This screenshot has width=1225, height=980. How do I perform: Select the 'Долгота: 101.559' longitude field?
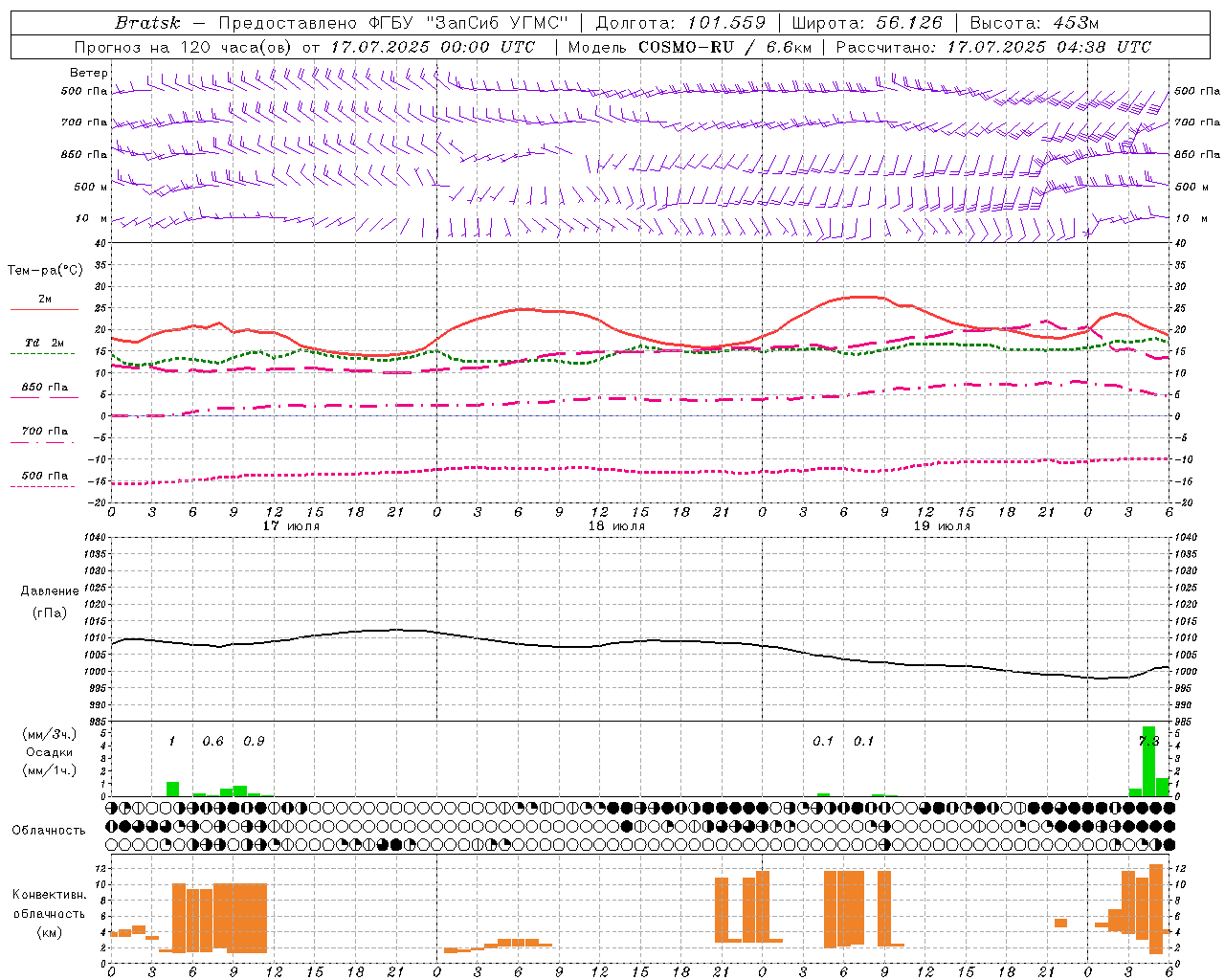click(680, 23)
